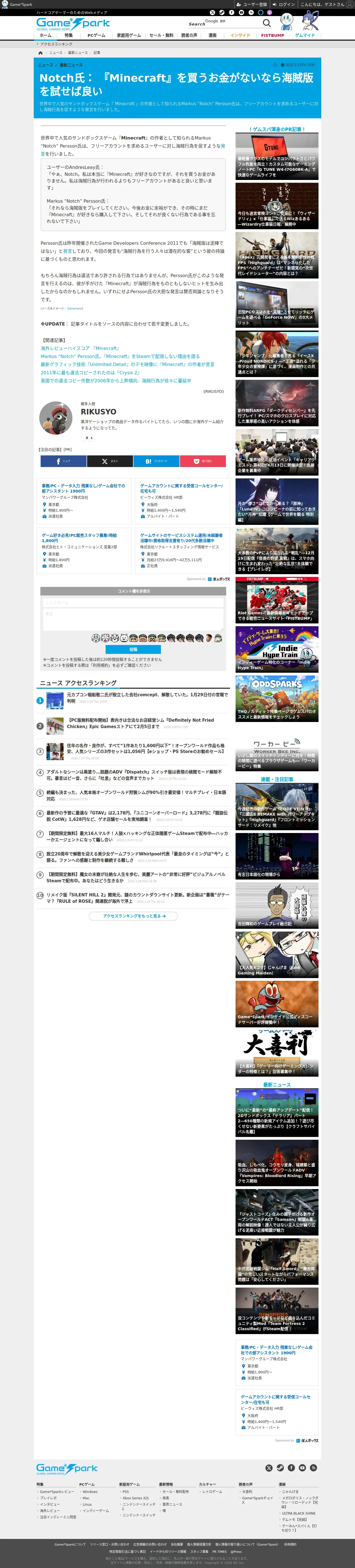The image size is (355, 1568).
Task: Open the Facebook icon in the header
Action: (232, 12)
